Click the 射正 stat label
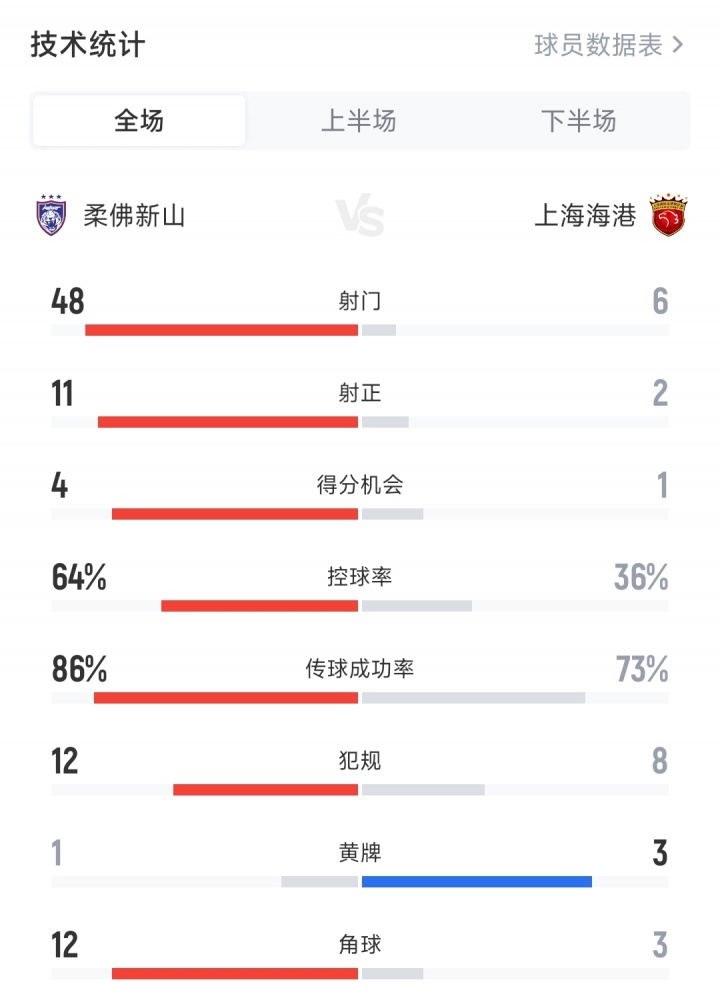 click(x=360, y=393)
